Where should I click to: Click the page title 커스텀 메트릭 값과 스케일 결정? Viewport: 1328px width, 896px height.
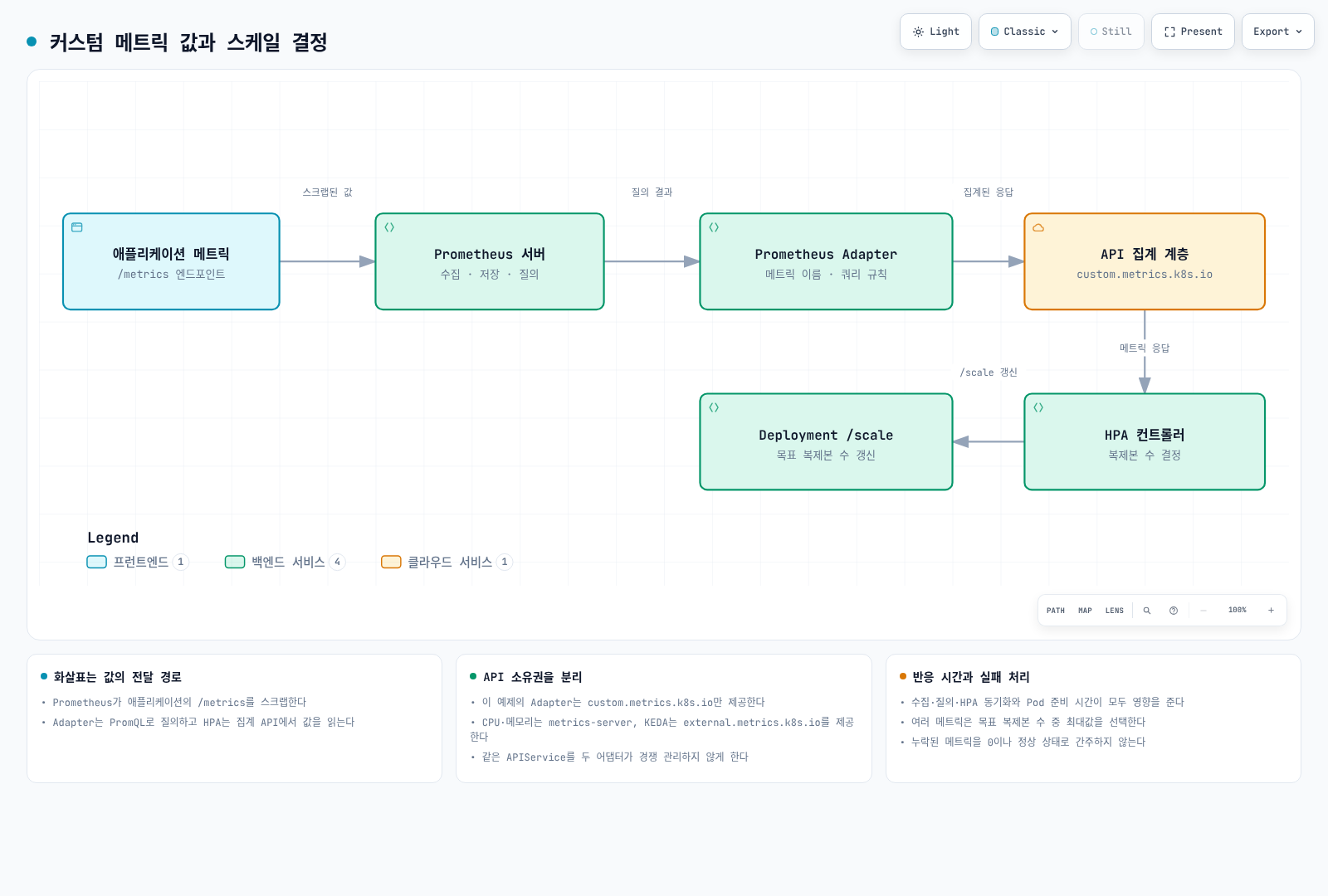tap(188, 41)
